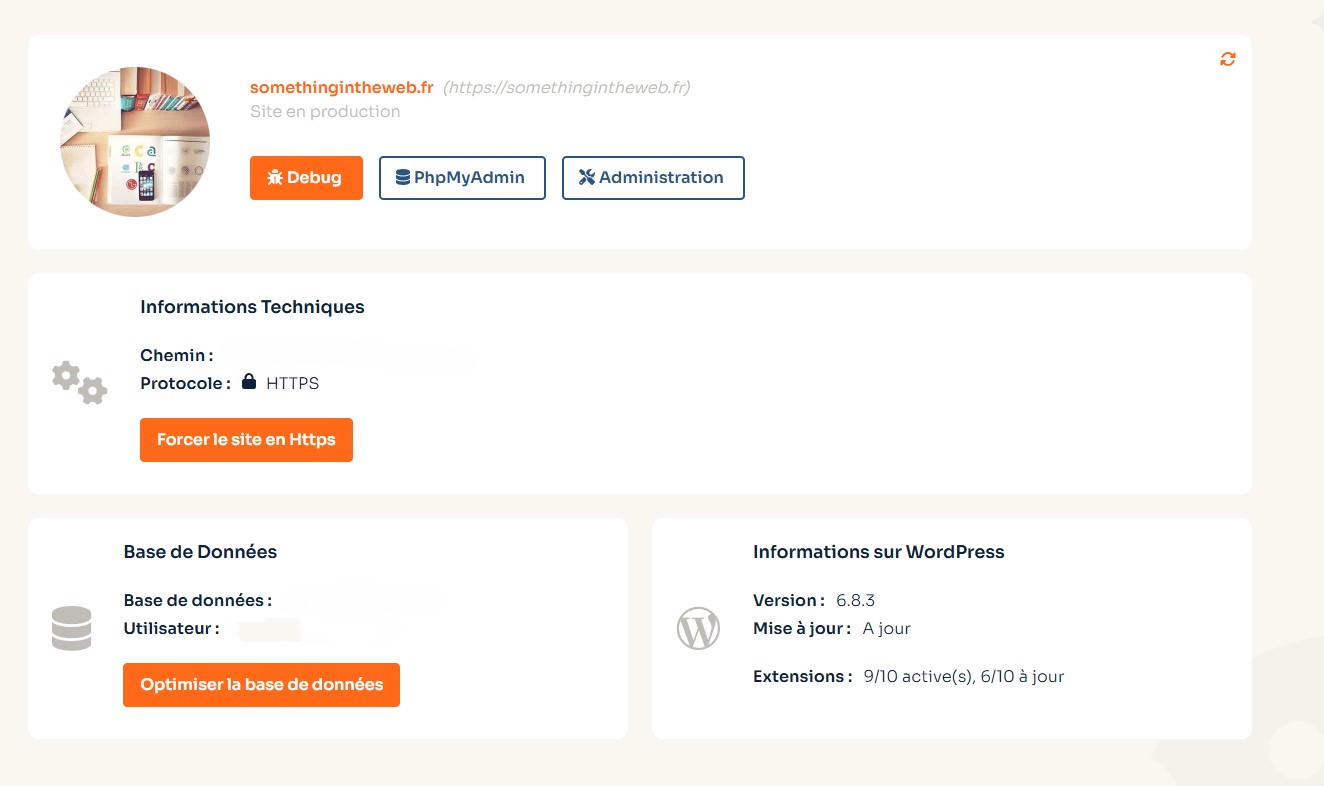1324x786 pixels.
Task: Open the somethingintheweb.fr link
Action: click(x=341, y=87)
